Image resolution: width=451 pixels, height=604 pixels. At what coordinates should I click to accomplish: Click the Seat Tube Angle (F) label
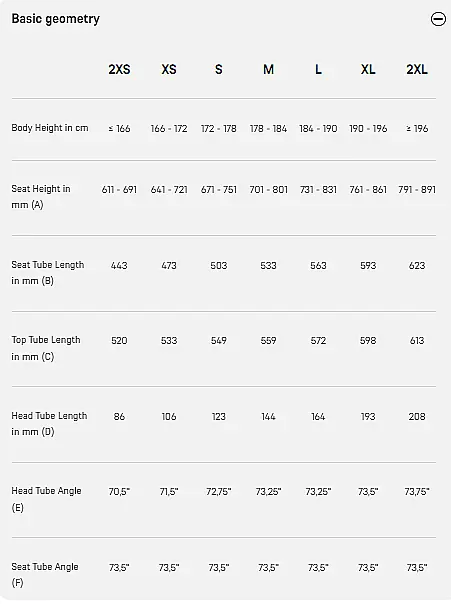45,574
